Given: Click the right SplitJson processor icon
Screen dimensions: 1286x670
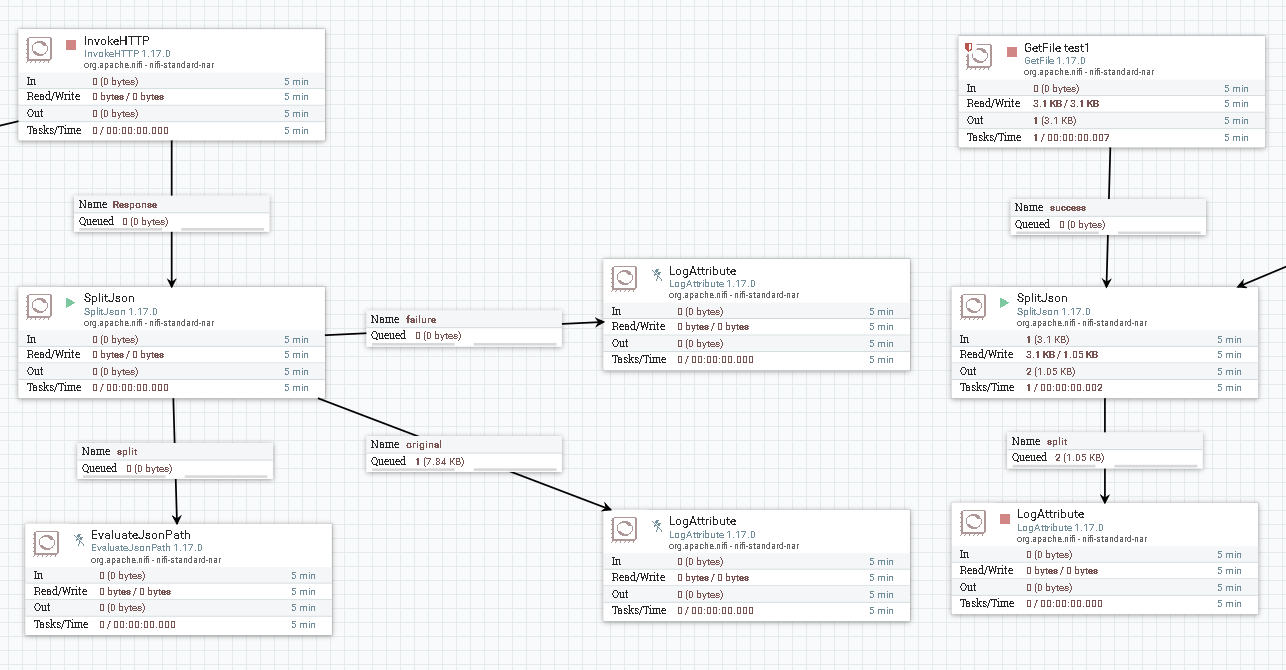Looking at the screenshot, I should [975, 306].
